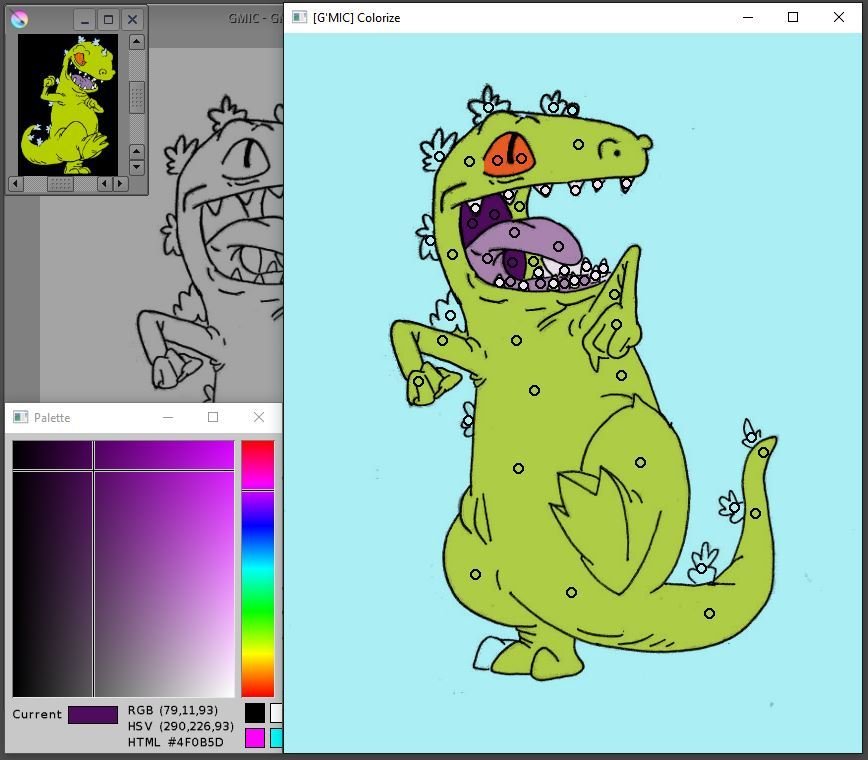The height and width of the screenshot is (760, 868).
Task: Click the paintbrush app icon in small preview window
Action: (19, 19)
